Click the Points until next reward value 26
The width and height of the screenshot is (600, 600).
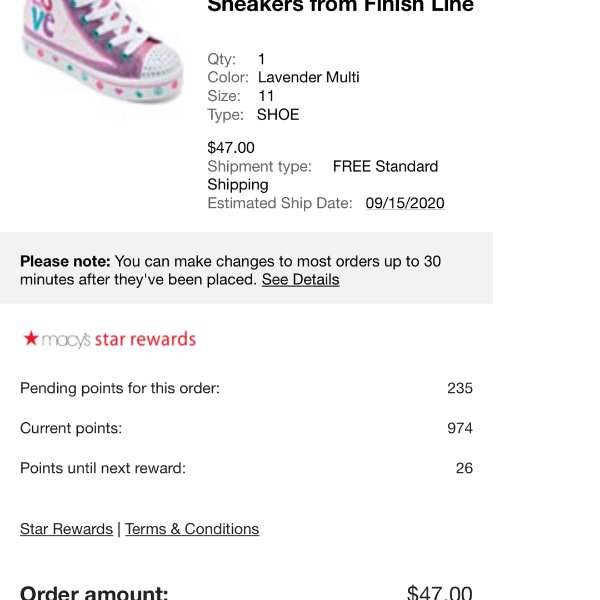(464, 468)
